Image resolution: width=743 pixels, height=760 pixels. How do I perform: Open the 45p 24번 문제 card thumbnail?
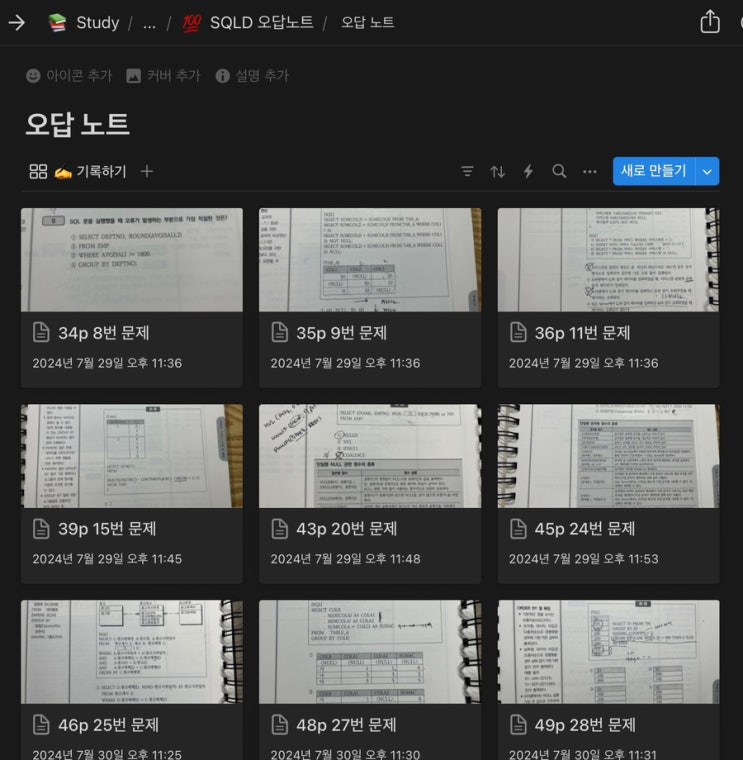pyautogui.click(x=608, y=456)
